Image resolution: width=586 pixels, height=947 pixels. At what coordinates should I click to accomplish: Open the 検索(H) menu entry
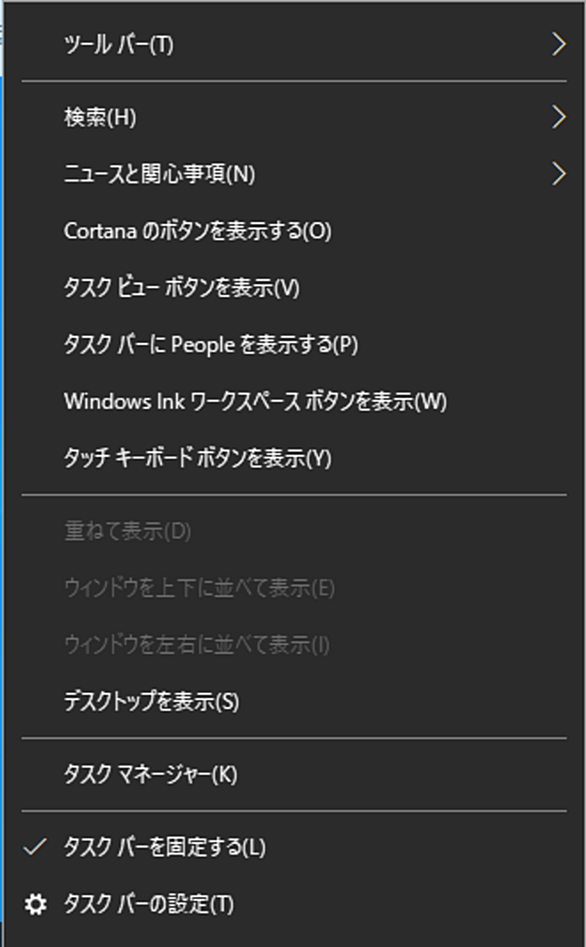(294, 117)
